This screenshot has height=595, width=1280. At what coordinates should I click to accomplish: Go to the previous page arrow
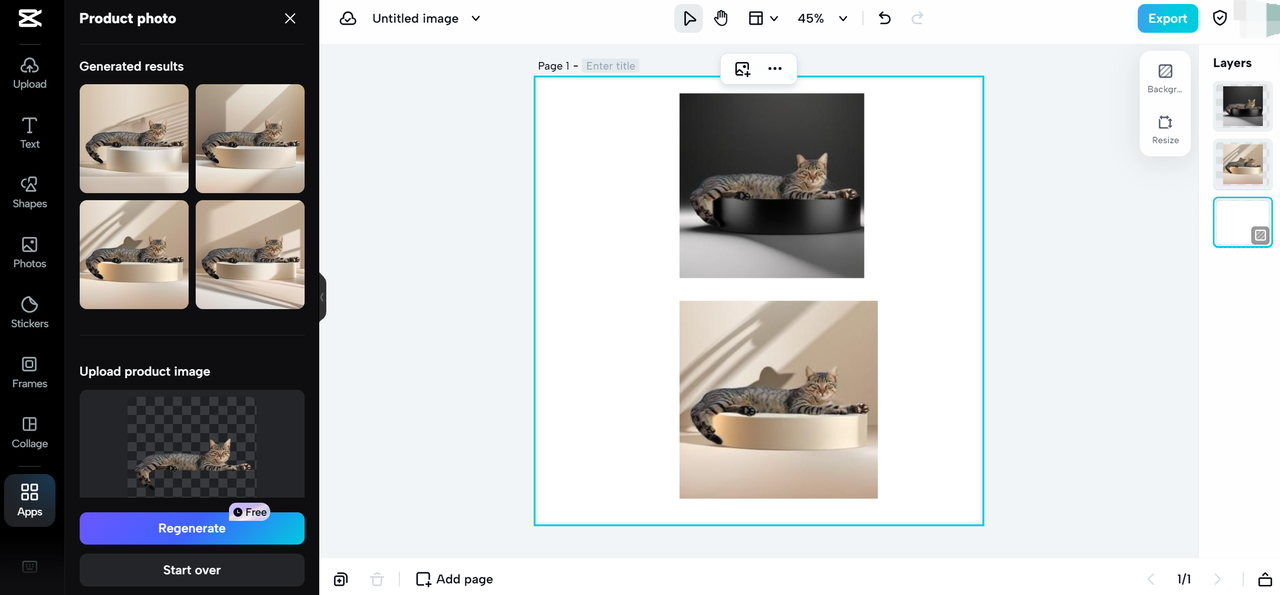click(1151, 579)
